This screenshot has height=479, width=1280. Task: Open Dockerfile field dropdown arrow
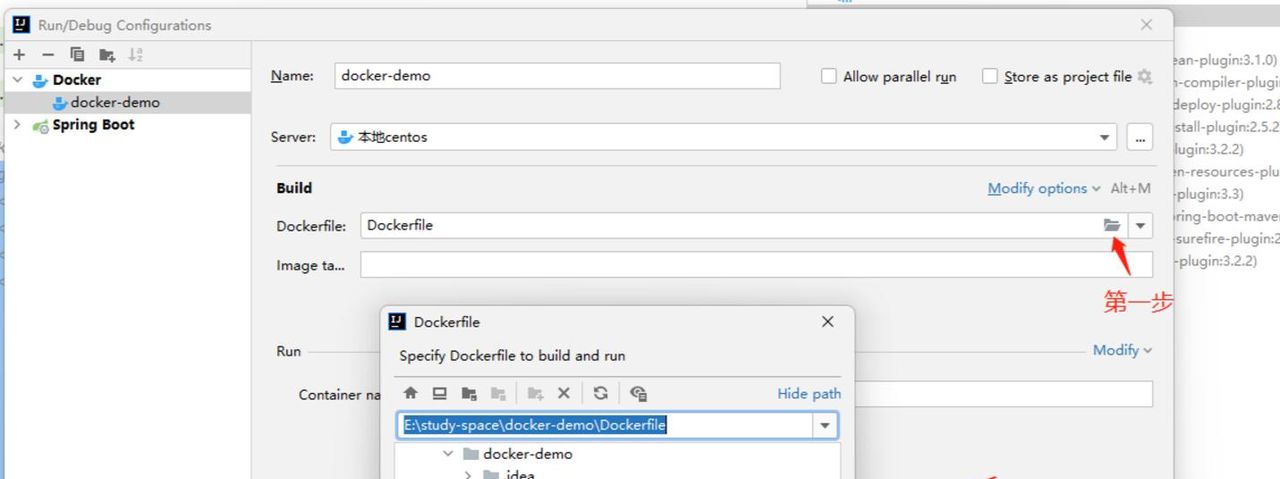1140,225
